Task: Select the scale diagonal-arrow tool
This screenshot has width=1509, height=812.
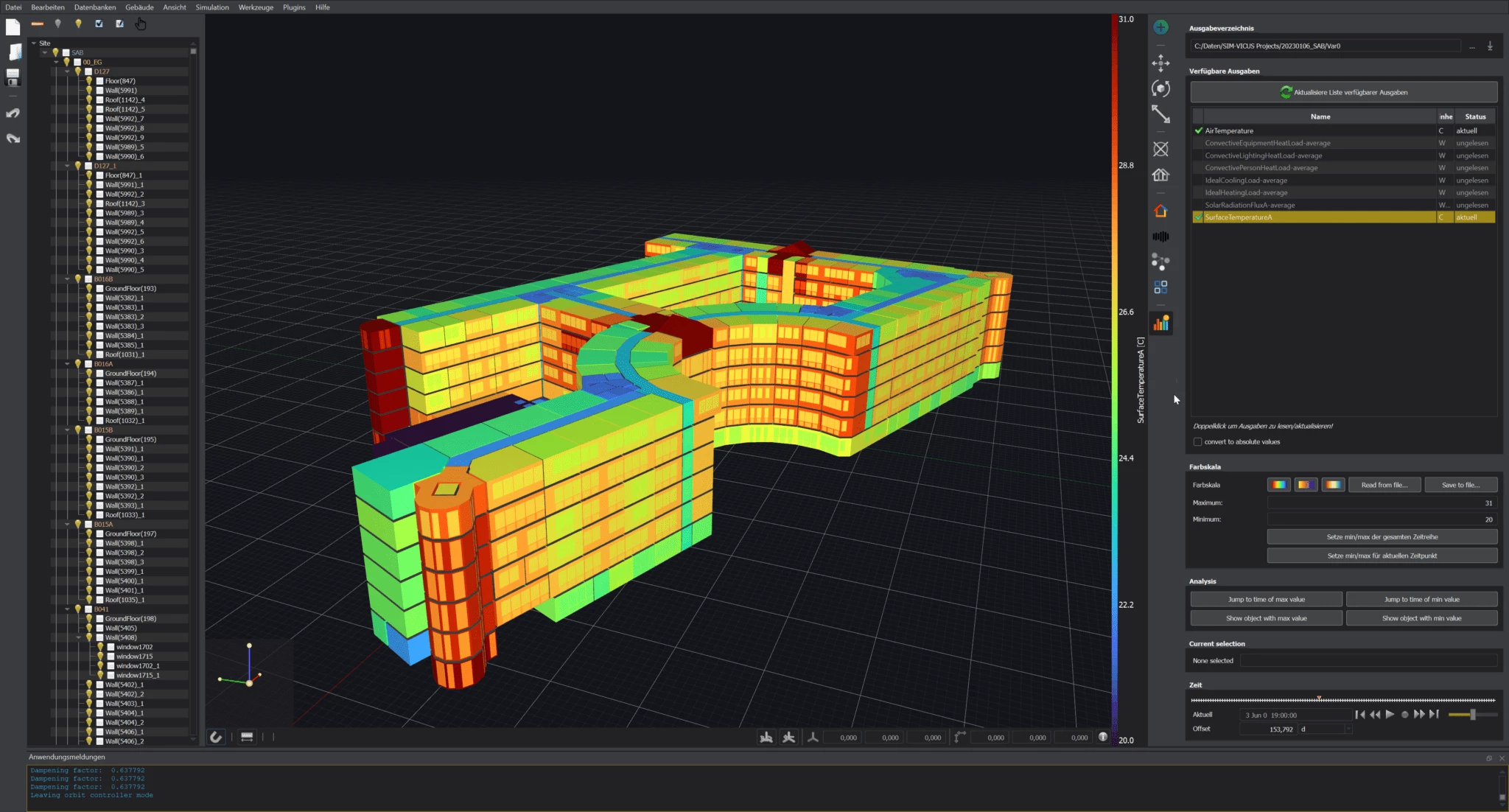Action: (1160, 114)
